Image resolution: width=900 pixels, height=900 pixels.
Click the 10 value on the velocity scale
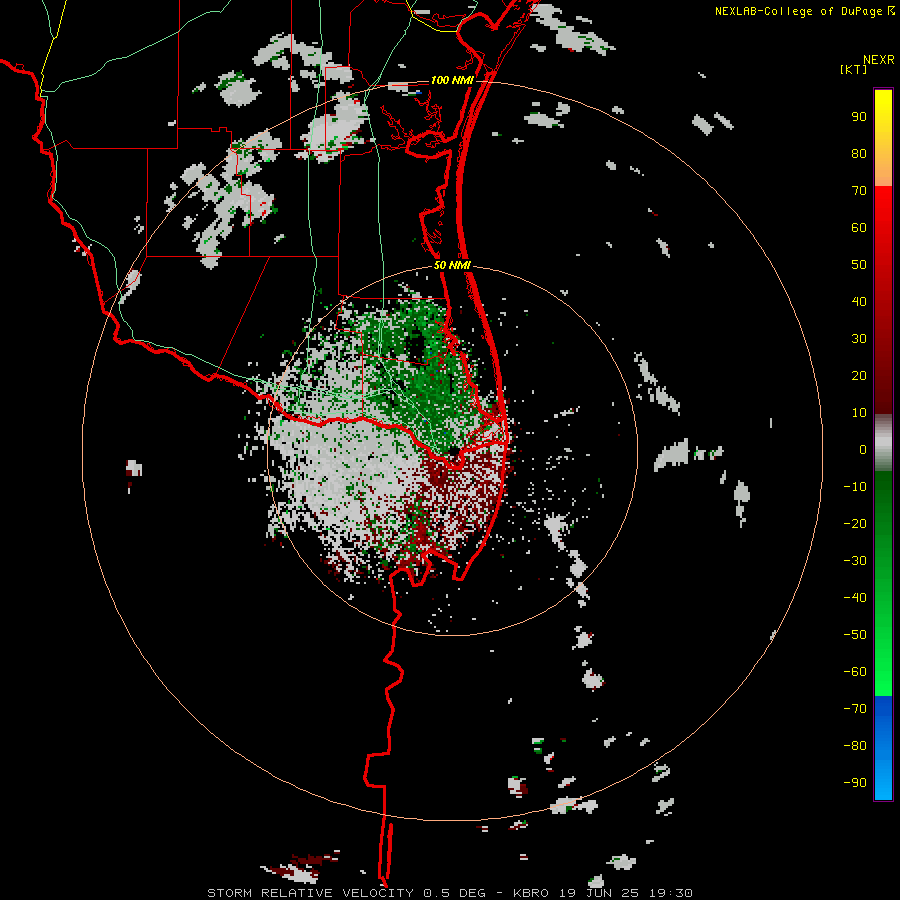[859, 413]
